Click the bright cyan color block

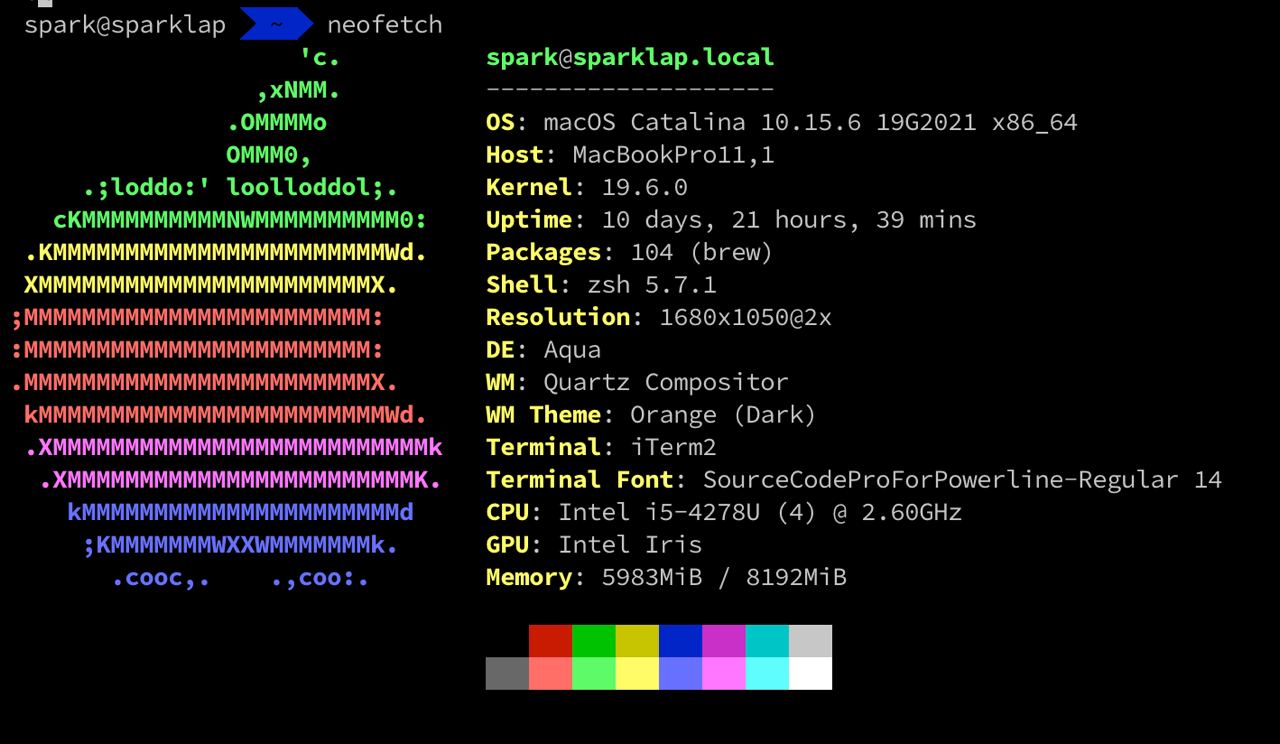767,673
